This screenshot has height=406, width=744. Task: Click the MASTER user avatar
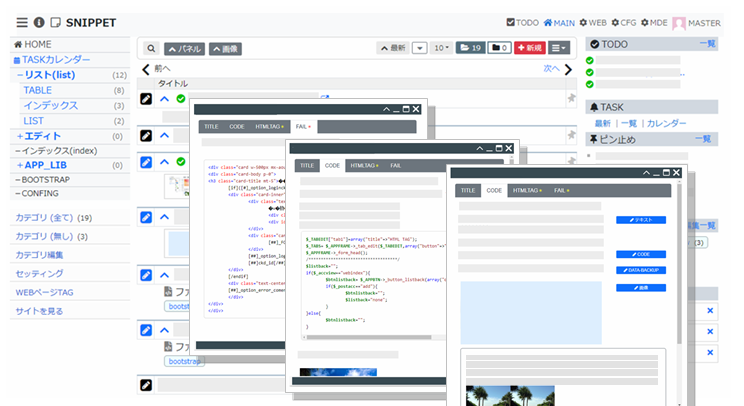pos(679,22)
